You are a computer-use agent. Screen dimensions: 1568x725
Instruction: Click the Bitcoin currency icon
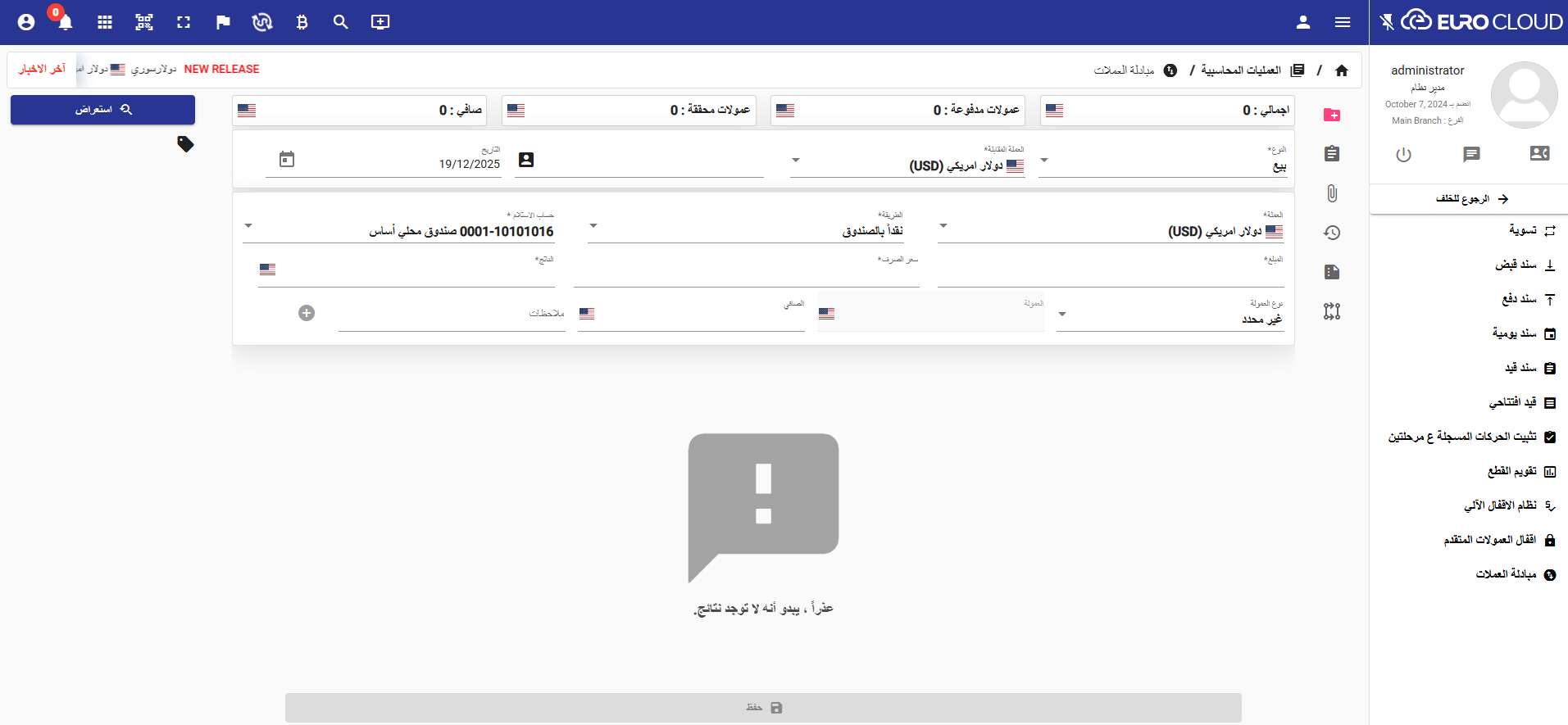click(x=302, y=22)
